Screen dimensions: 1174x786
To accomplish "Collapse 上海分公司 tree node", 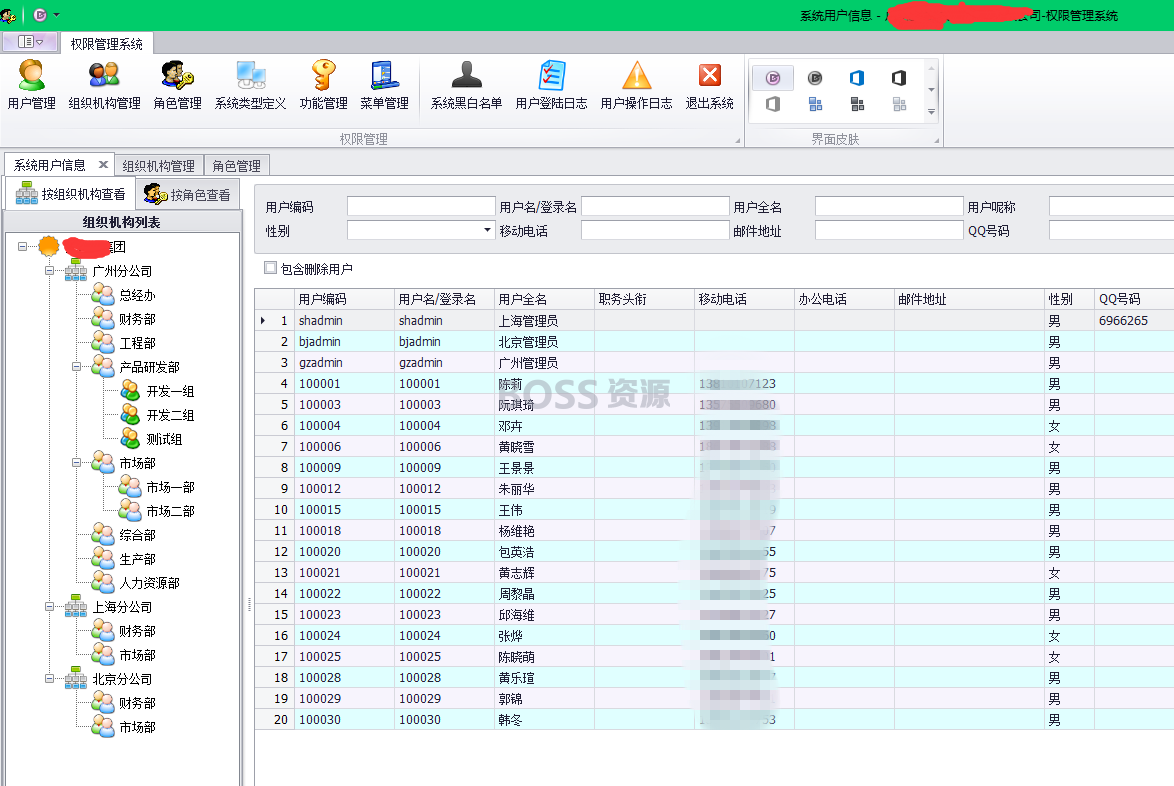I will [x=49, y=606].
